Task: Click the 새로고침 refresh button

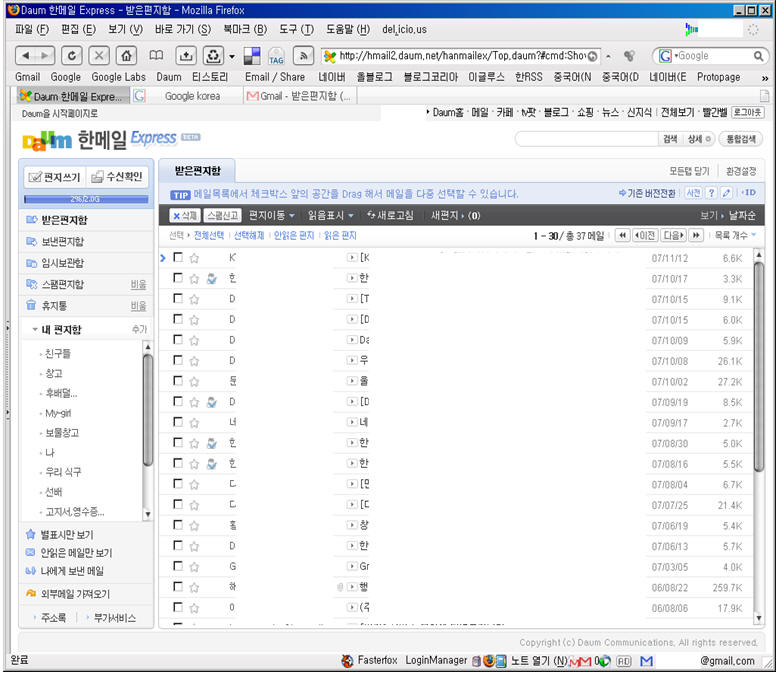Action: [390, 216]
